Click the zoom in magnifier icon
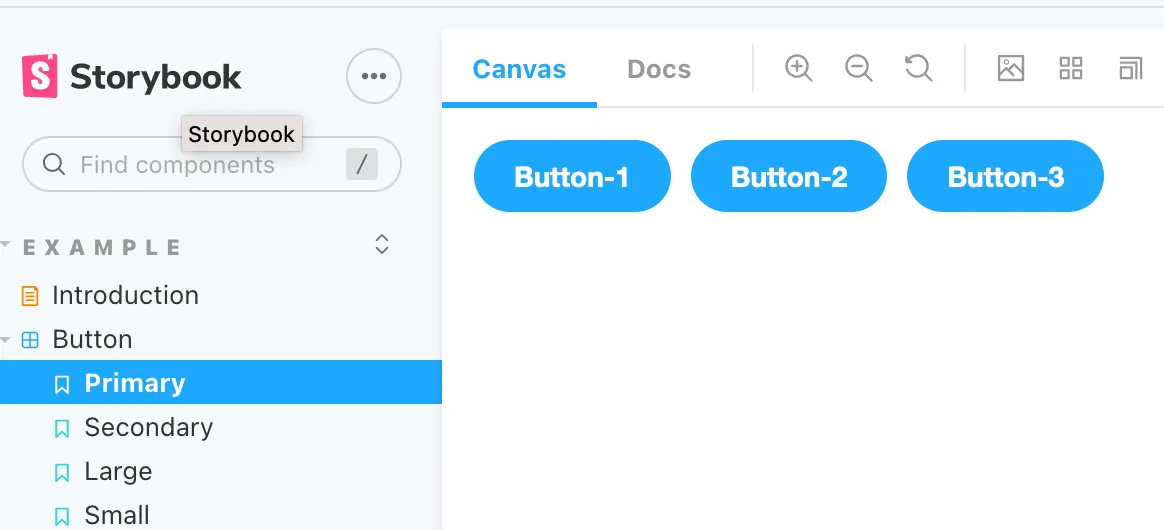 click(x=798, y=68)
